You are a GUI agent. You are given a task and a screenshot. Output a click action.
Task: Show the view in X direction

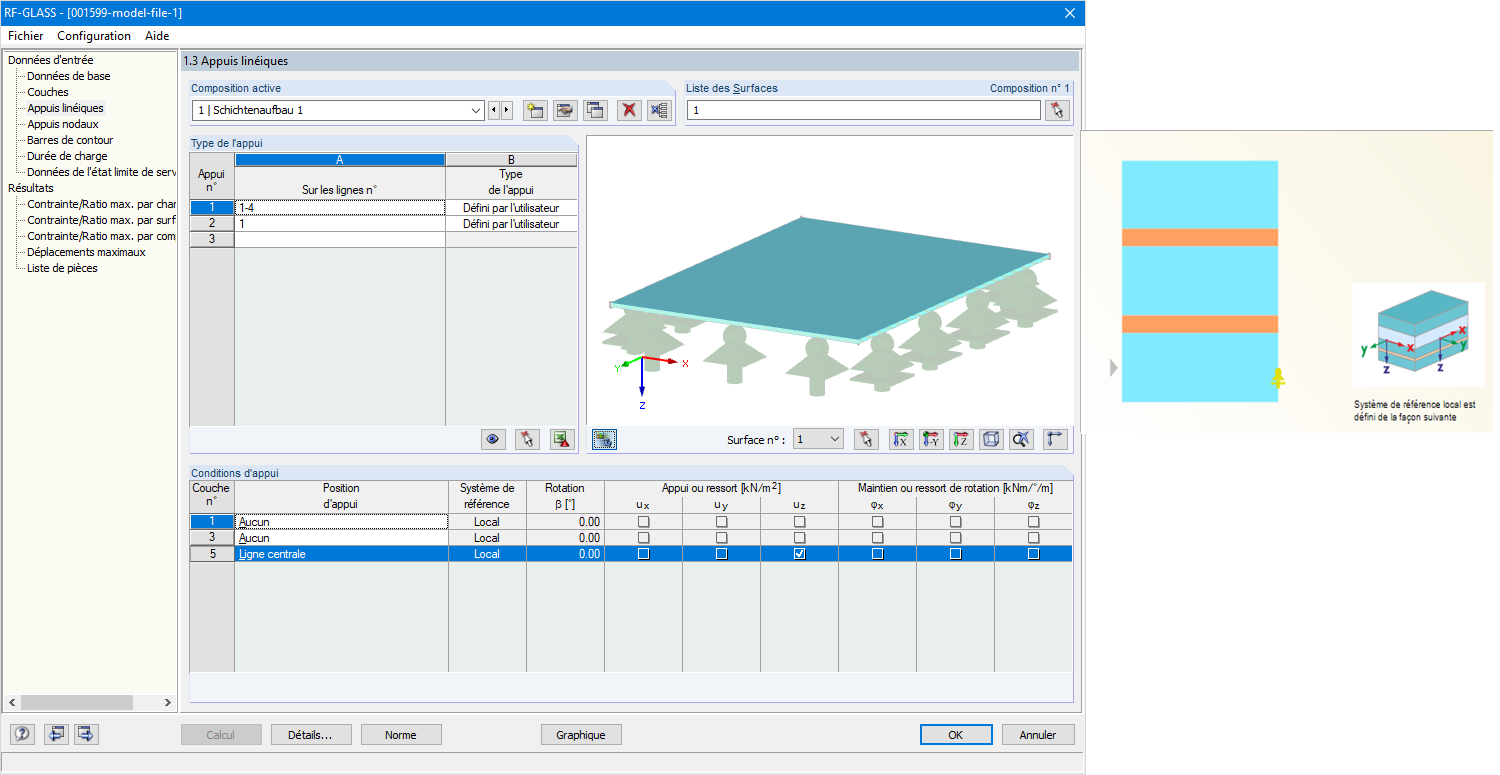pyautogui.click(x=901, y=439)
